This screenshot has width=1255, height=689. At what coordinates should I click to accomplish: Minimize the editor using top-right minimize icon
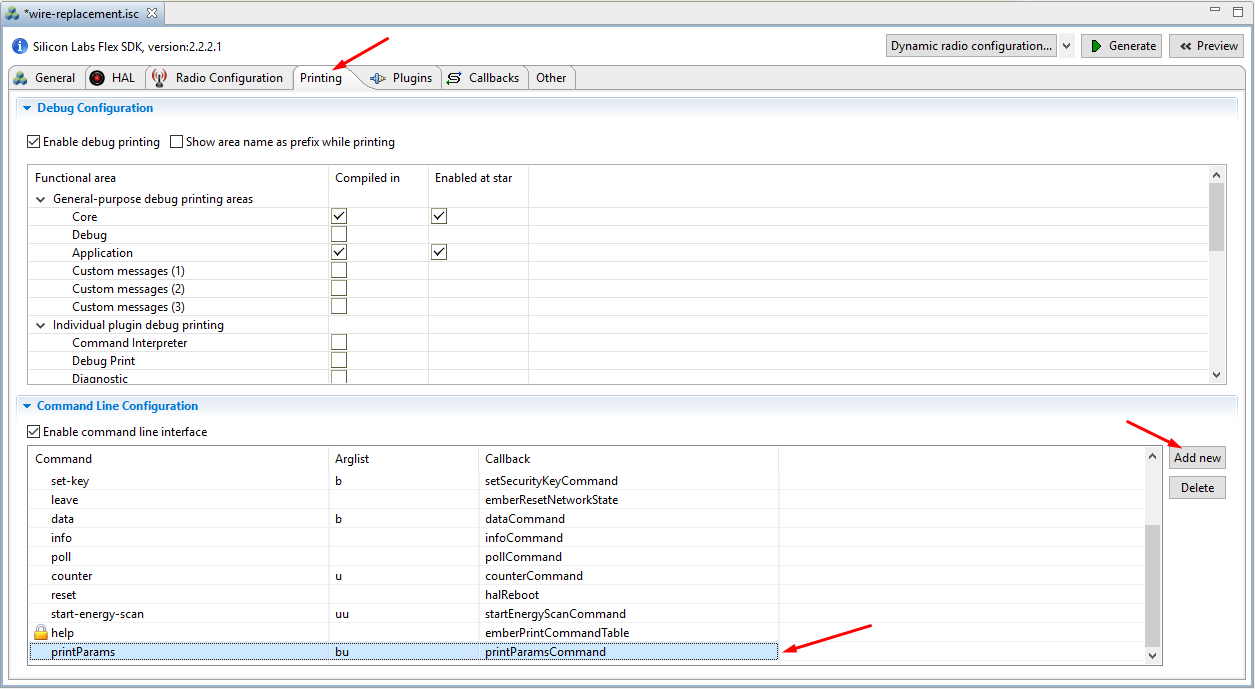click(x=1216, y=12)
